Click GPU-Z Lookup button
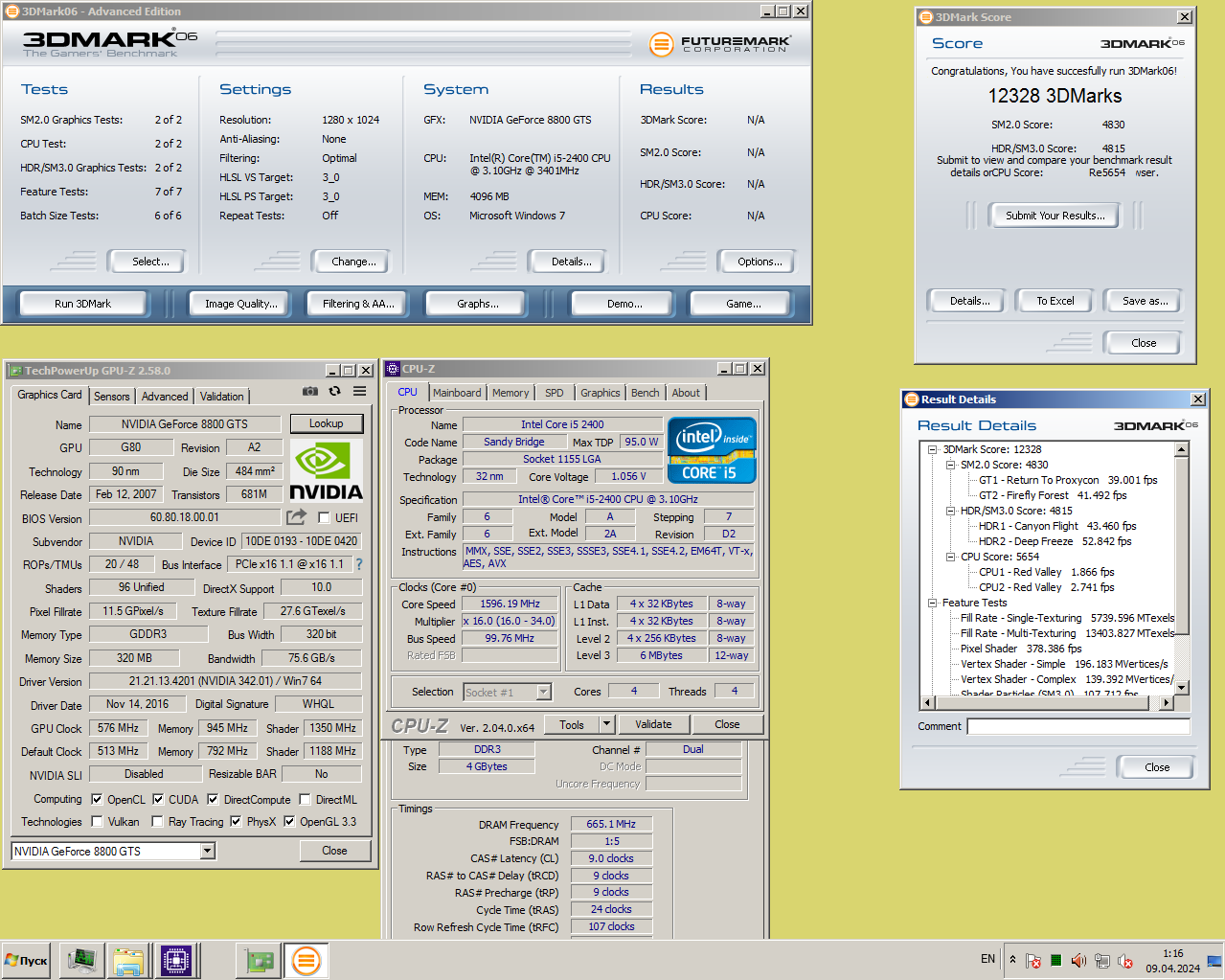 (326, 423)
